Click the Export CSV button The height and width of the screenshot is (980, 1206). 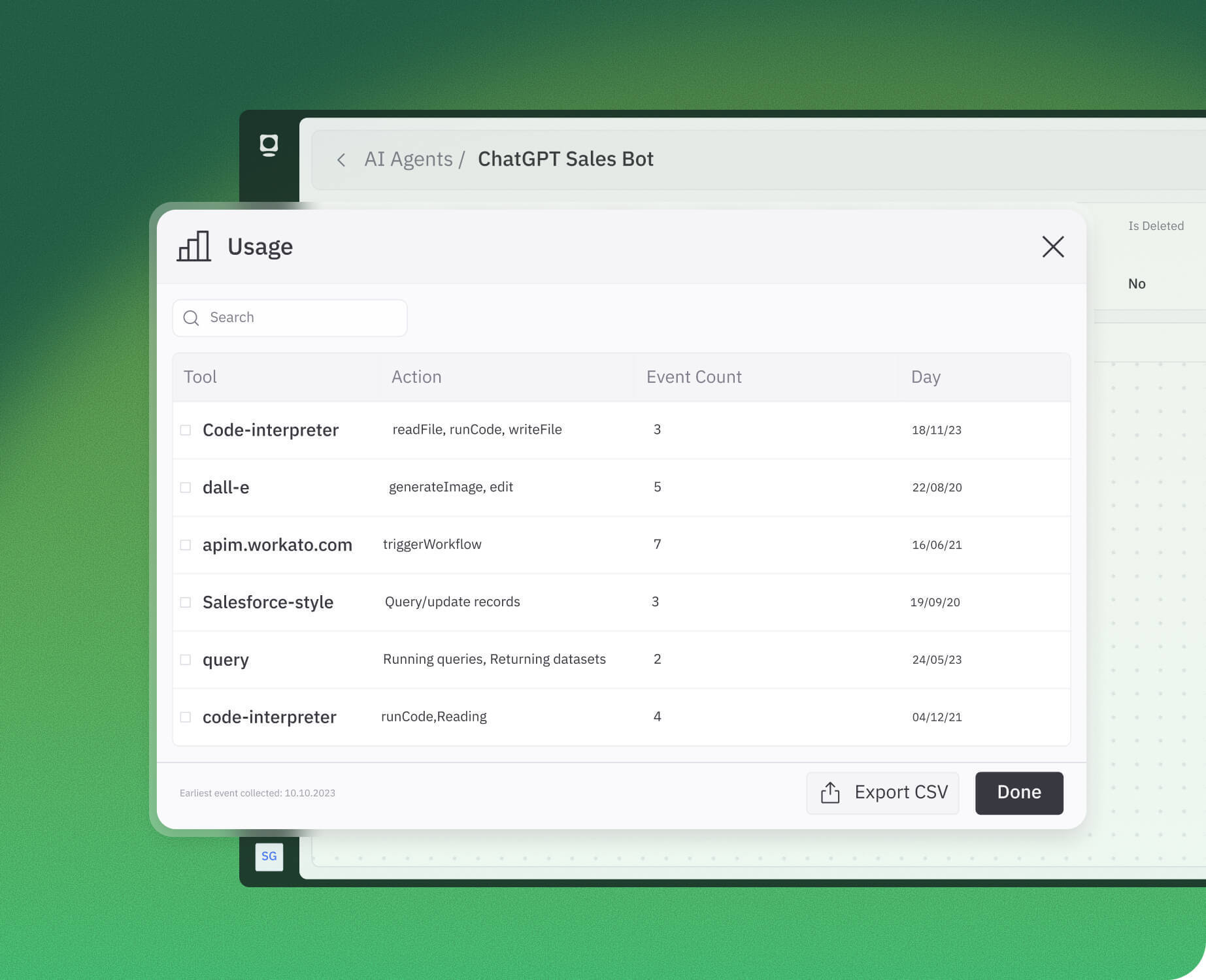click(882, 793)
